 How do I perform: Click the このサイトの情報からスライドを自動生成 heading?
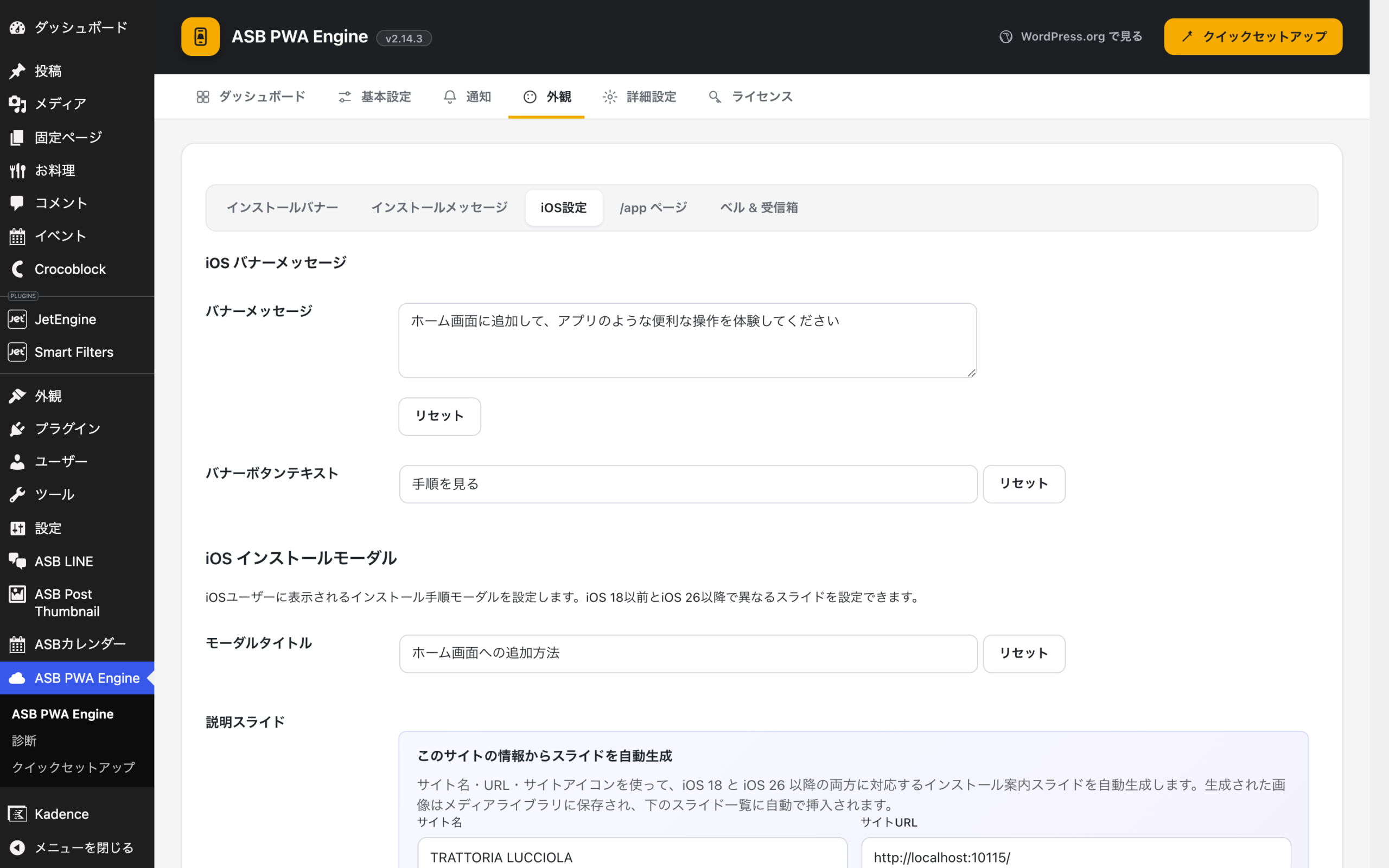(x=544, y=756)
